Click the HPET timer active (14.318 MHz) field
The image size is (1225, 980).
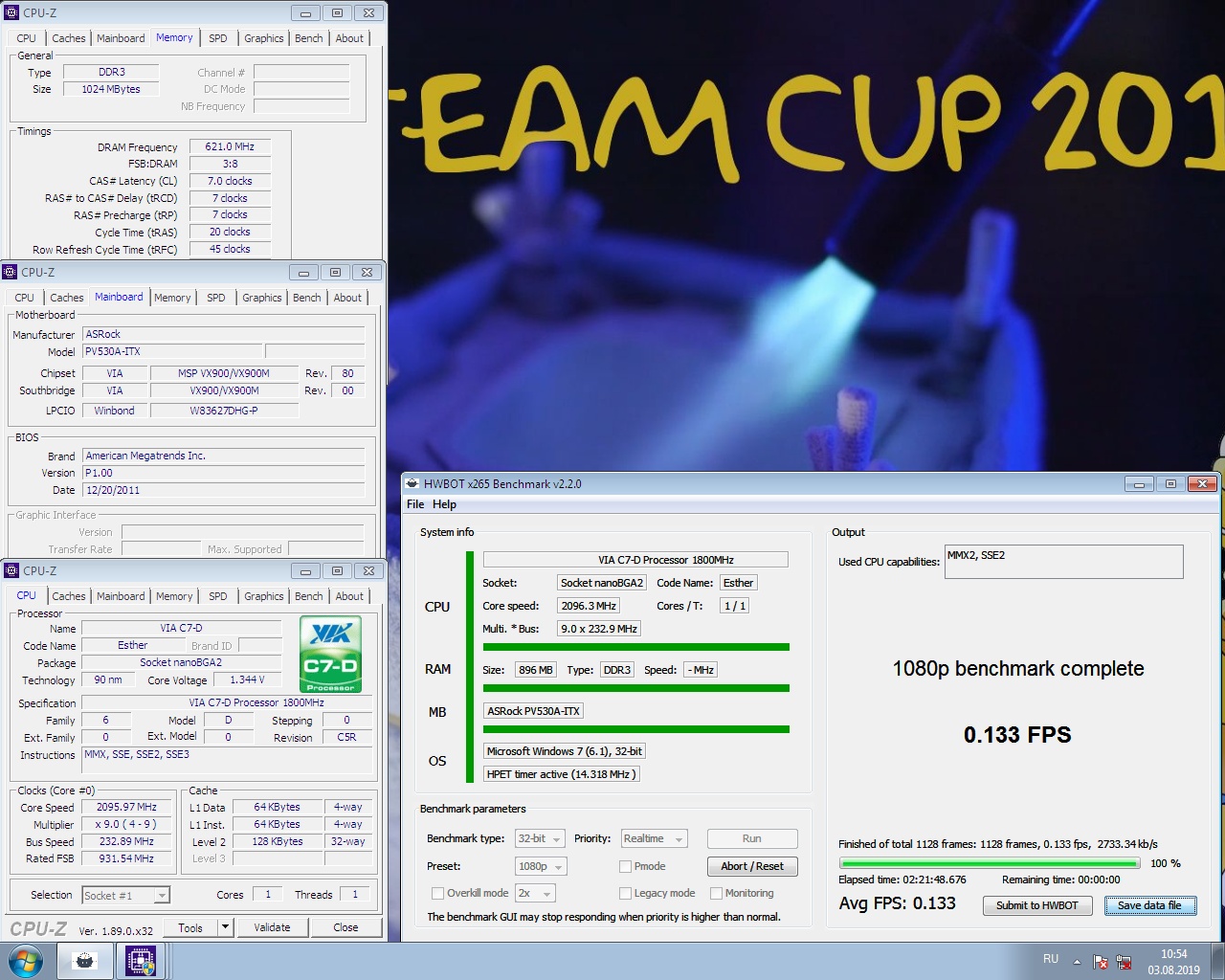[561, 774]
